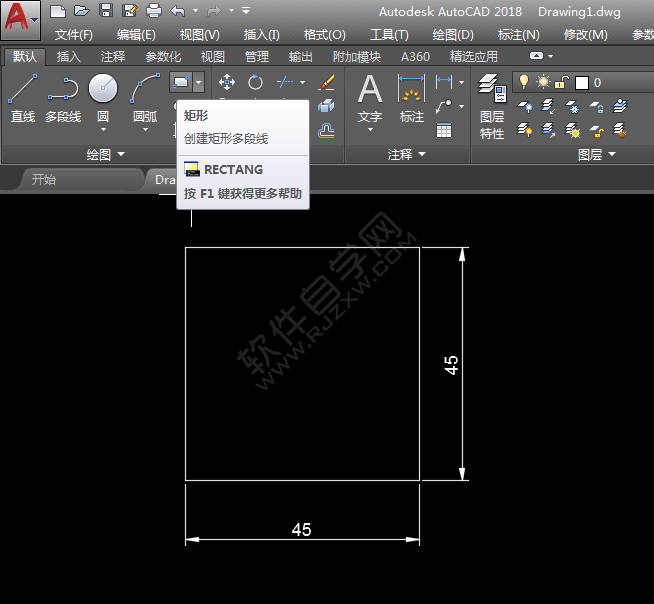This screenshot has width=654, height=604.
Task: Expand the Draw (绘图) panel
Action: point(106,154)
